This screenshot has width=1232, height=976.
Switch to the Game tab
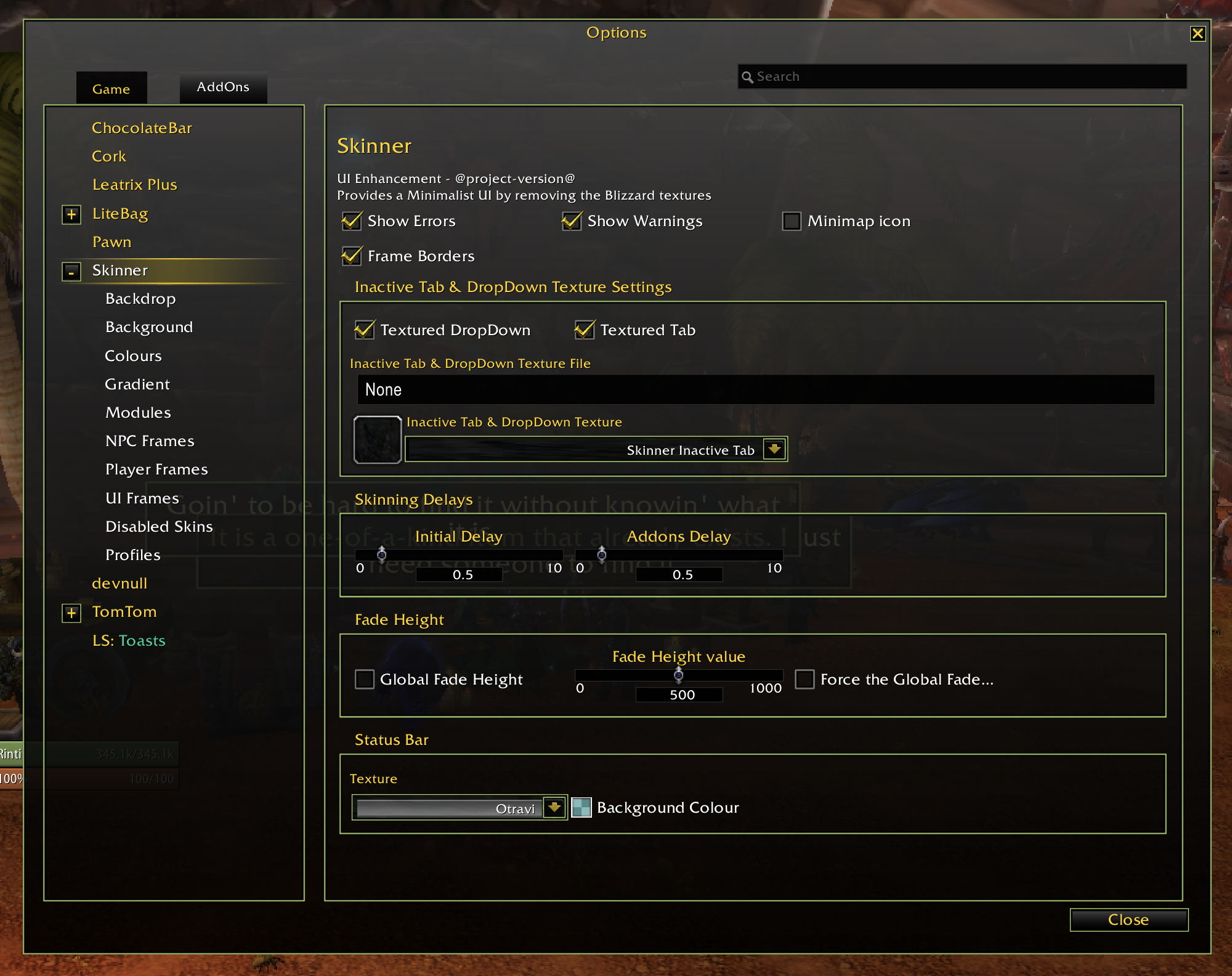[111, 89]
